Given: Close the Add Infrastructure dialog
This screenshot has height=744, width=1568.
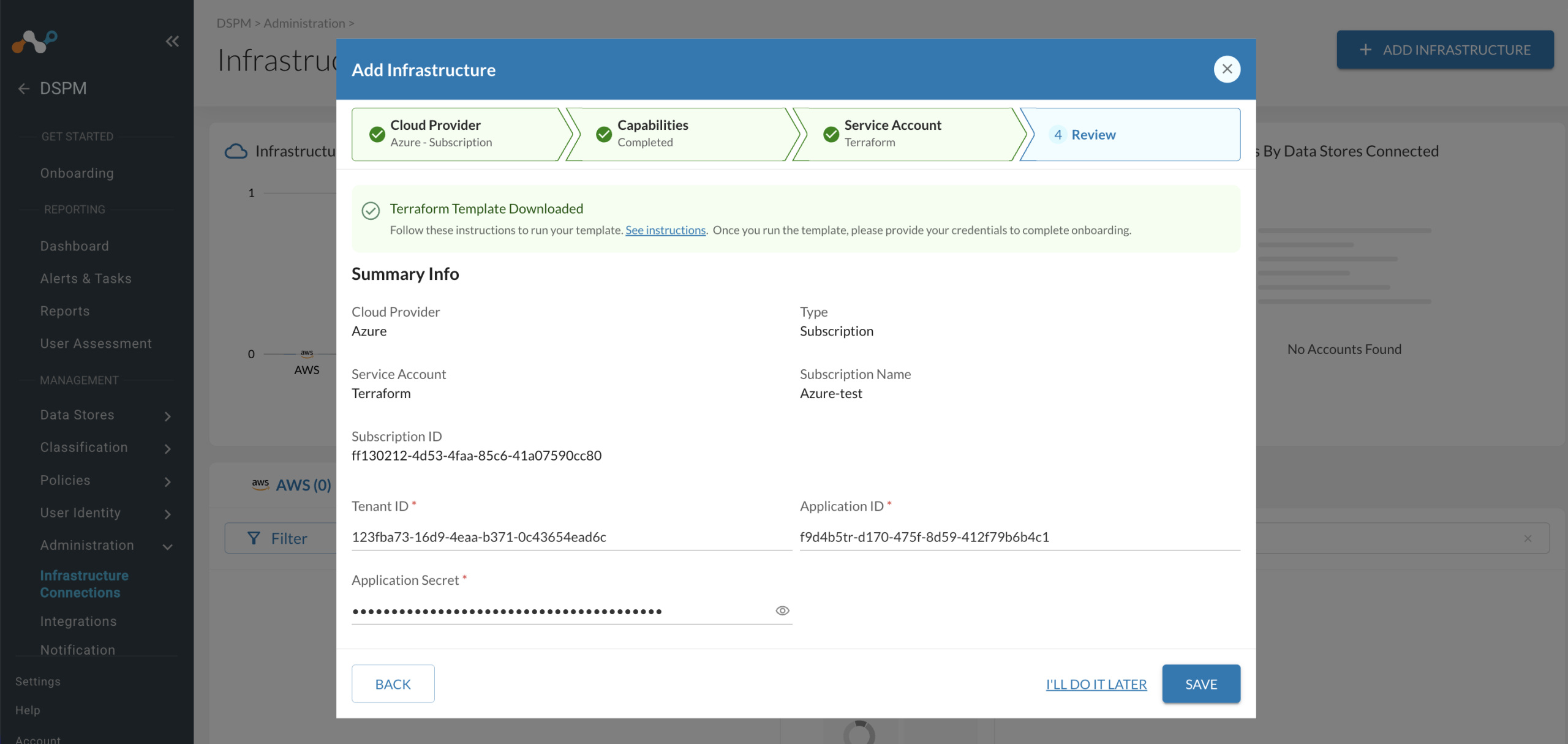Looking at the screenshot, I should 1227,69.
